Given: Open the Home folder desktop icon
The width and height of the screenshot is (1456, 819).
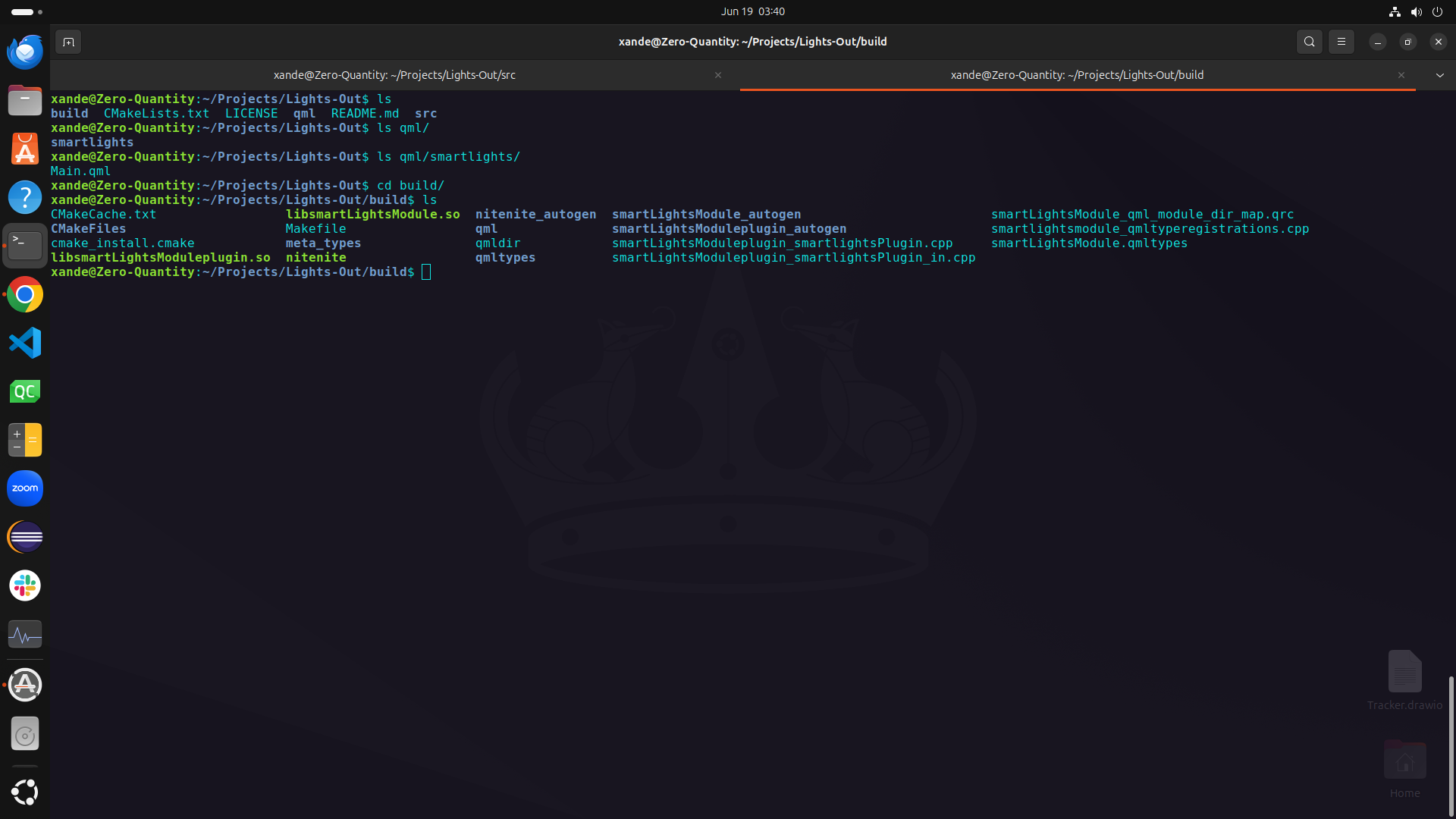Looking at the screenshot, I should 1405,768.
